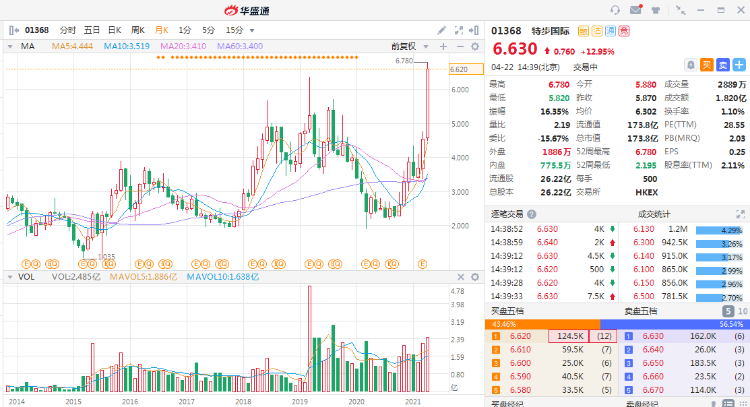Viewport: 750px width, 407px height.
Task: Expand more time periods after 15分
Action: pyautogui.click(x=252, y=31)
